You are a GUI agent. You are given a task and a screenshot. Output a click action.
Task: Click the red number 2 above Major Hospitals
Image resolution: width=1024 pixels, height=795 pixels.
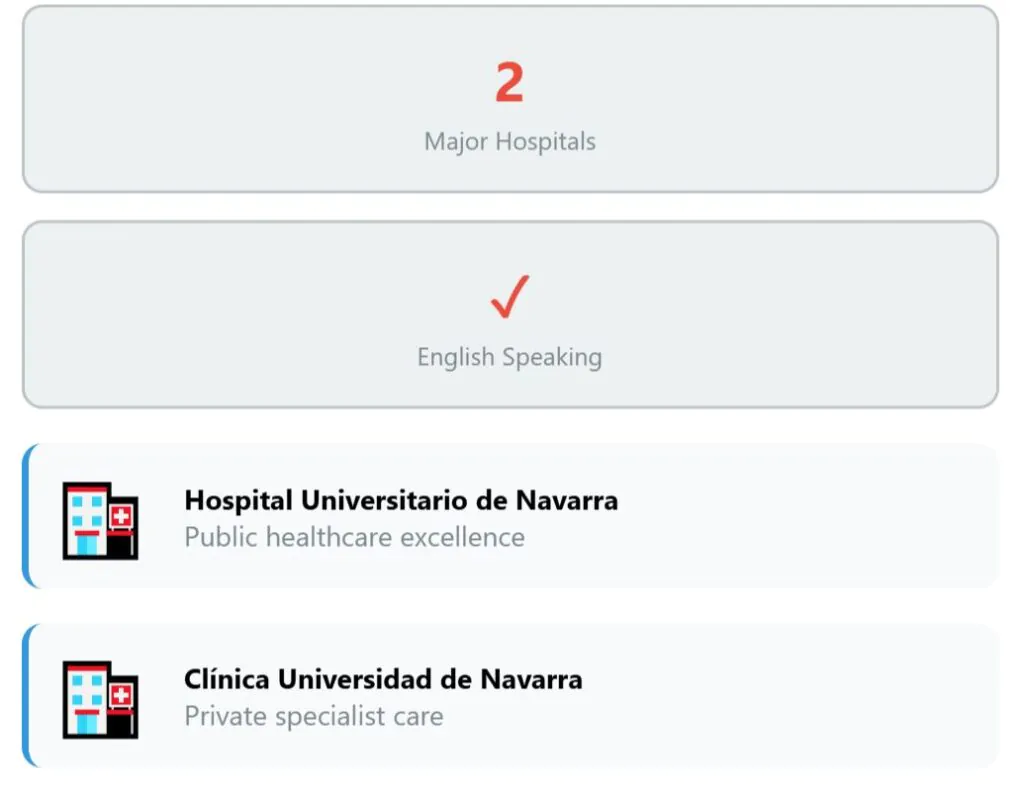click(509, 83)
